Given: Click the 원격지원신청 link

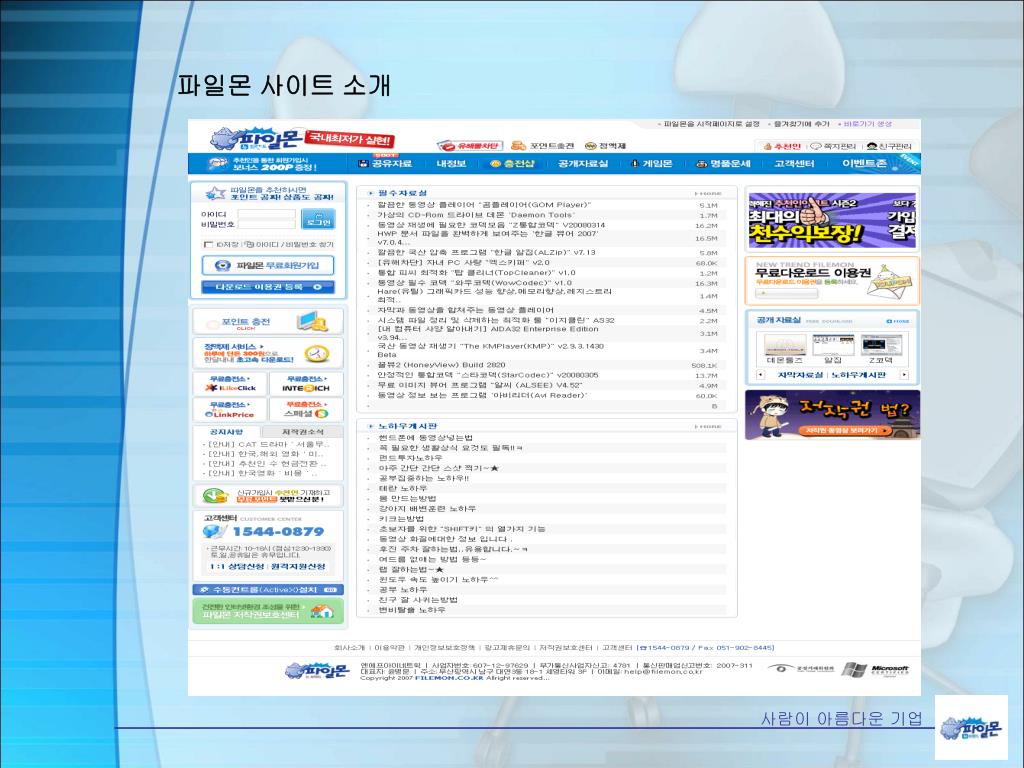Looking at the screenshot, I should coord(298,566).
